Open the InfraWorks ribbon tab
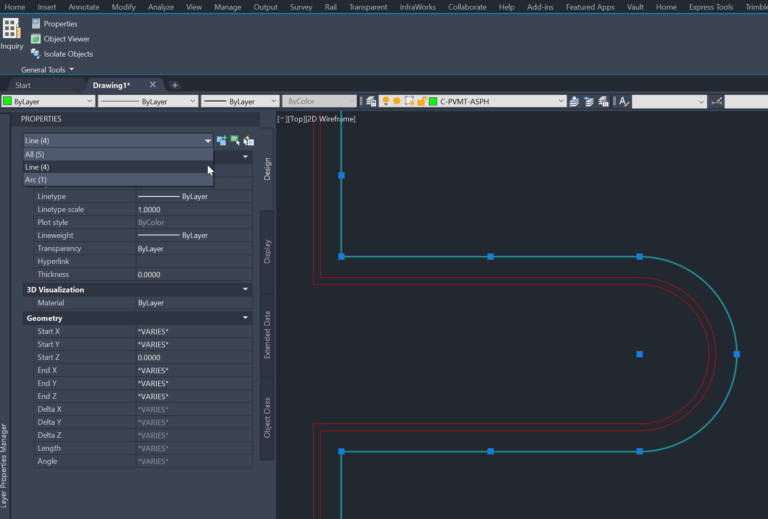 click(417, 7)
